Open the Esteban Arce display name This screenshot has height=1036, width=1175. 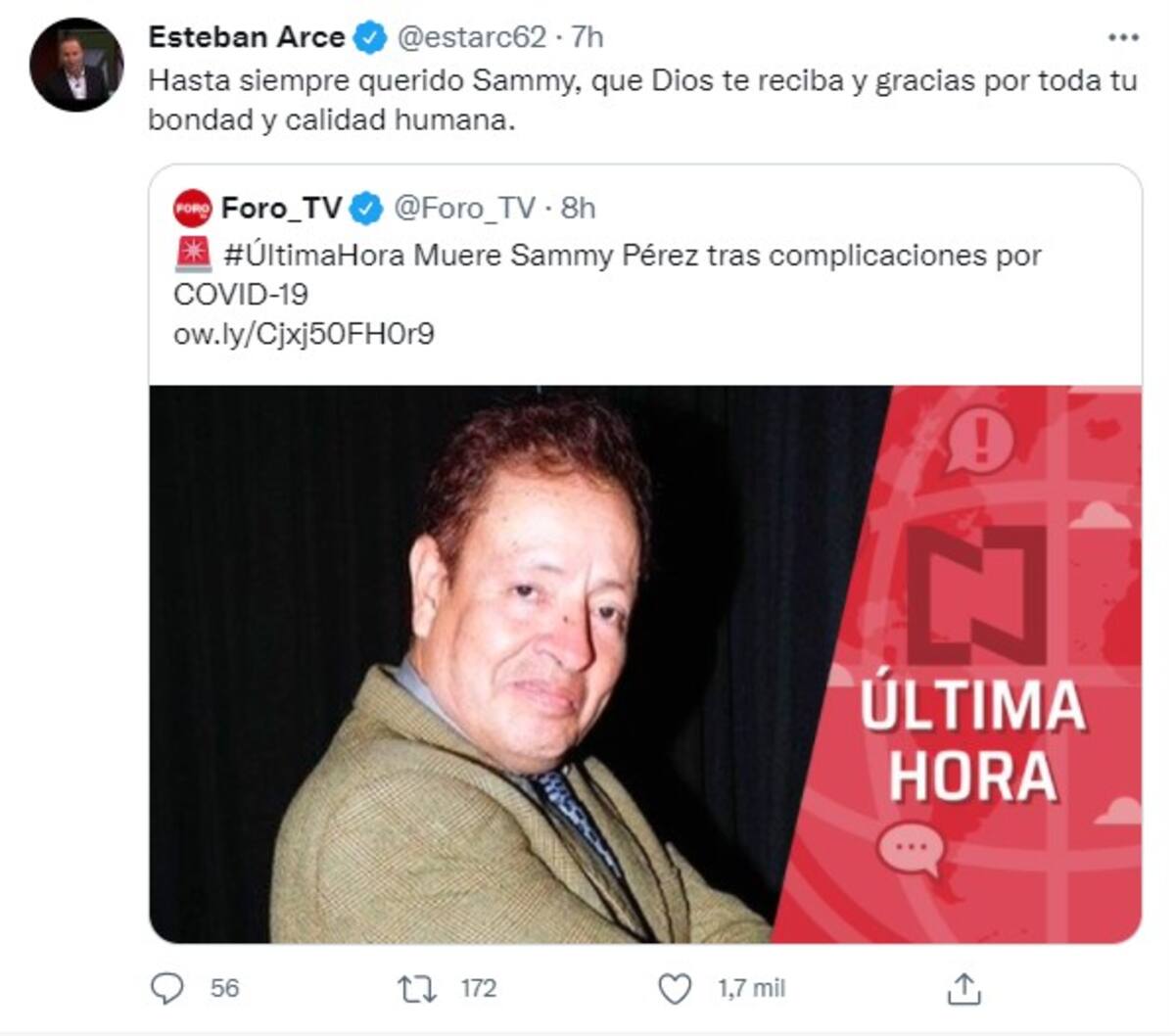(247, 37)
